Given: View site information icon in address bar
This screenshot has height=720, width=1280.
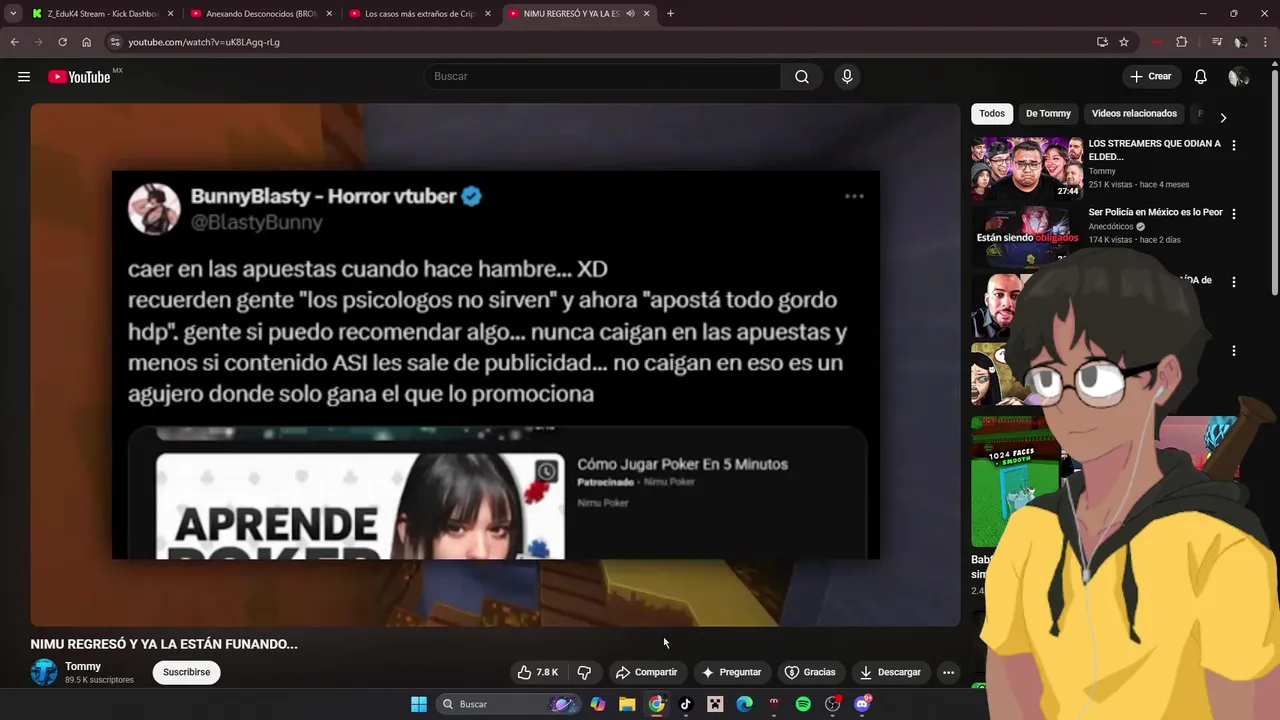Looking at the screenshot, I should coord(115,42).
